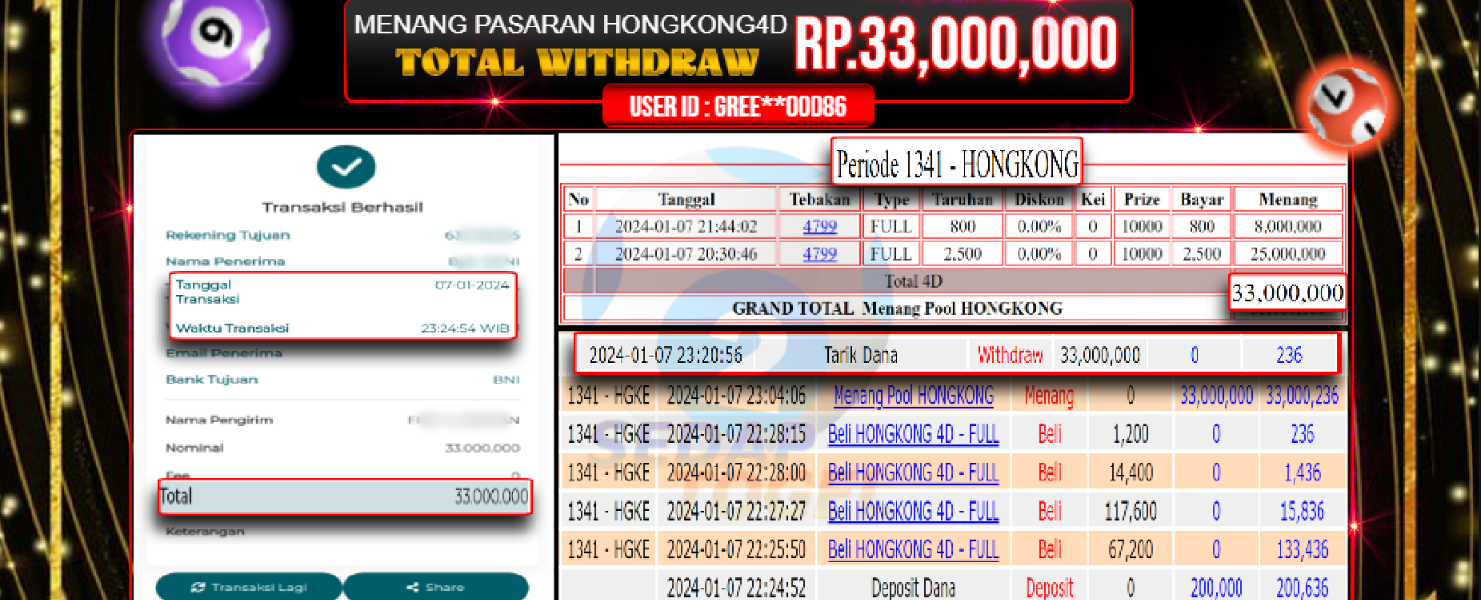Image resolution: width=1481 pixels, height=600 pixels.
Task: Click the Transaksi Berhasil heading
Action: (342, 207)
